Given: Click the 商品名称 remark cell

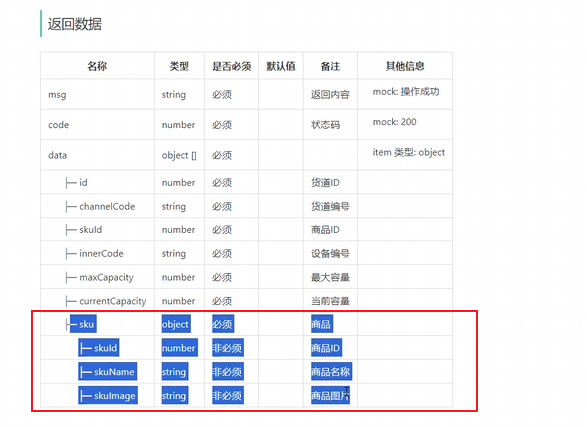Looking at the screenshot, I should [331, 372].
